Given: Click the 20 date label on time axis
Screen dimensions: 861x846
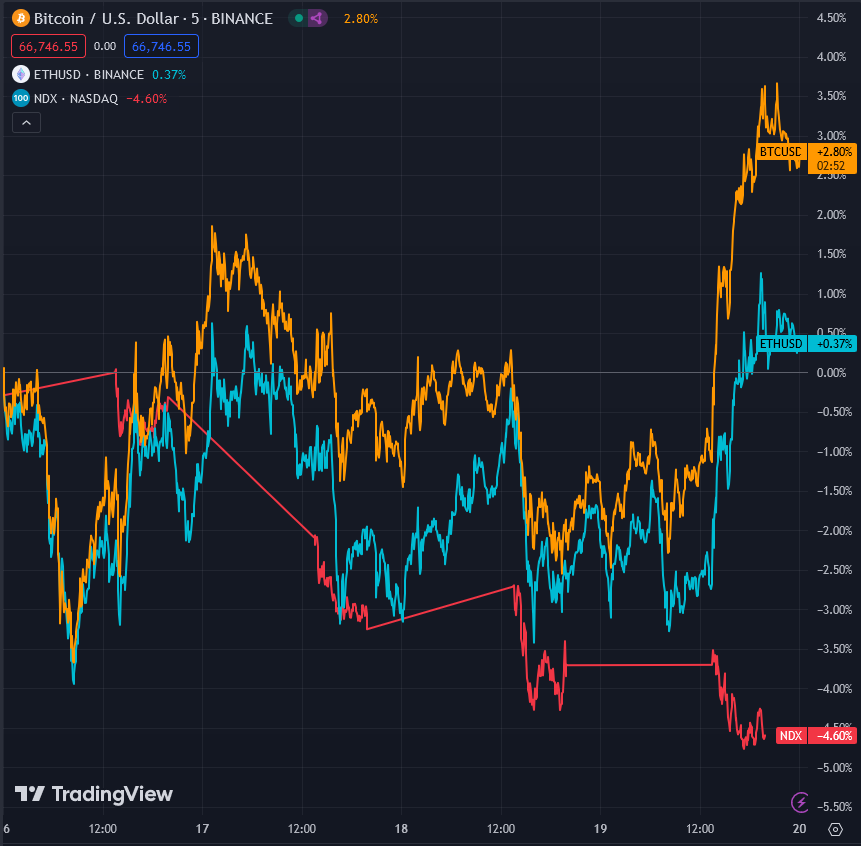Looking at the screenshot, I should [x=800, y=828].
